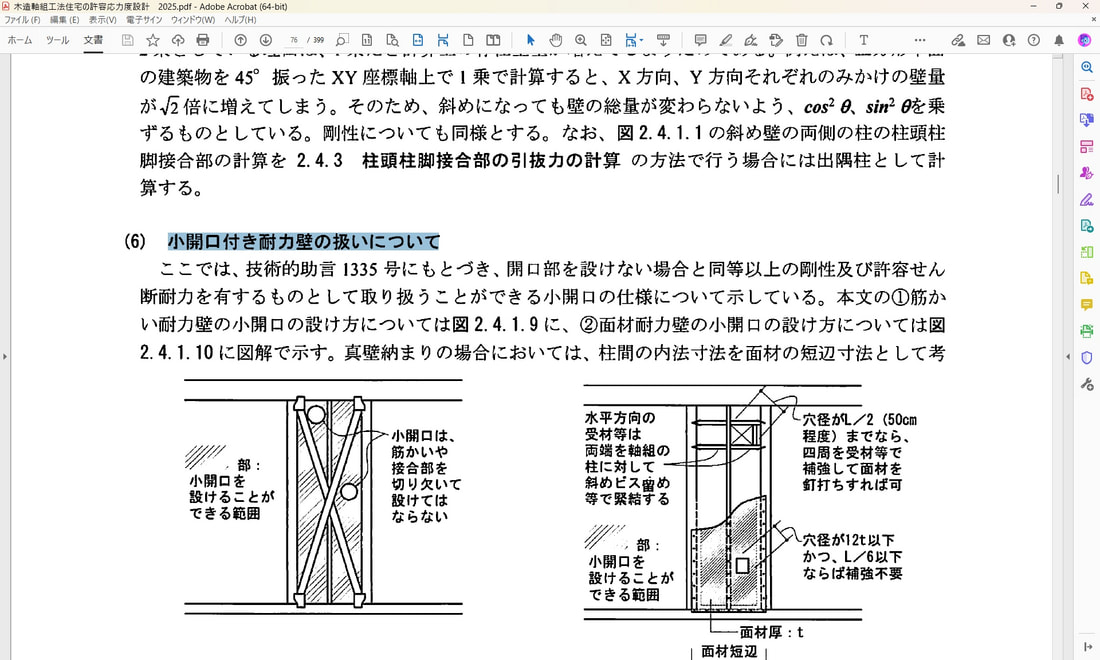Open blue Export PDF tool in right pane

(1087, 120)
